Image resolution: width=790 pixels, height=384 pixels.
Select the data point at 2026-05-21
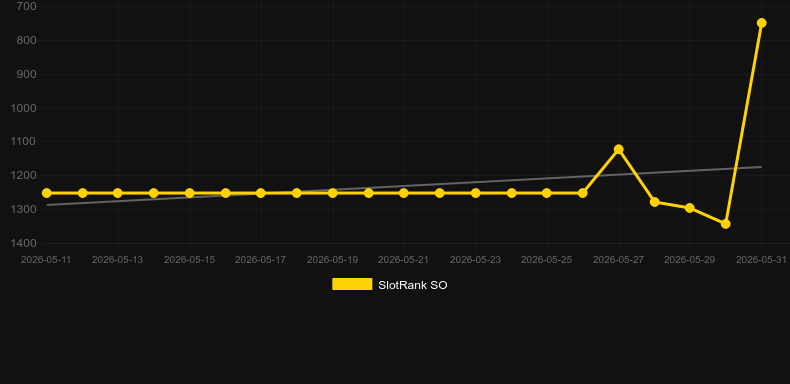pos(404,193)
